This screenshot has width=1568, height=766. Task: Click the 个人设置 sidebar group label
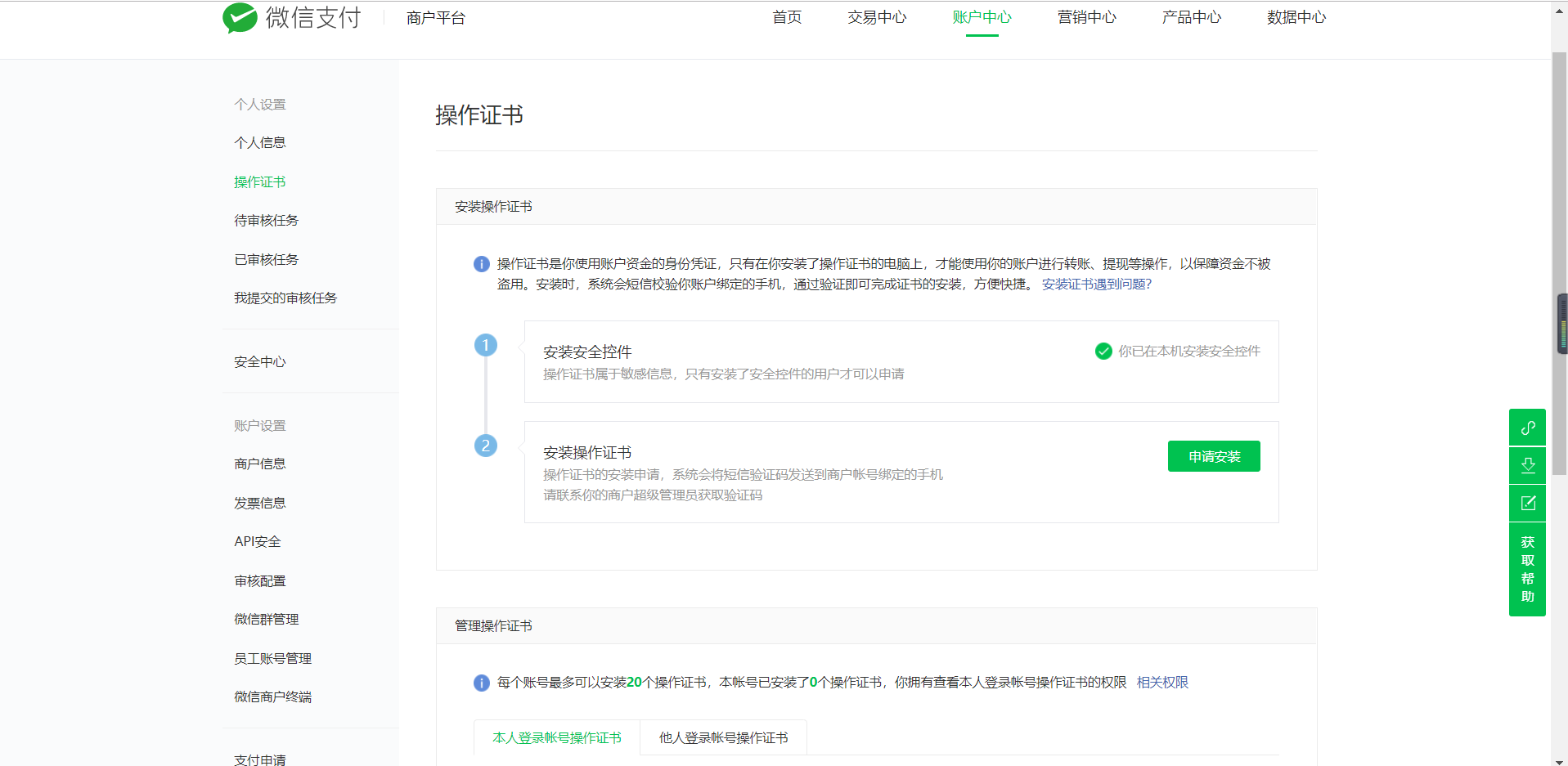260,105
